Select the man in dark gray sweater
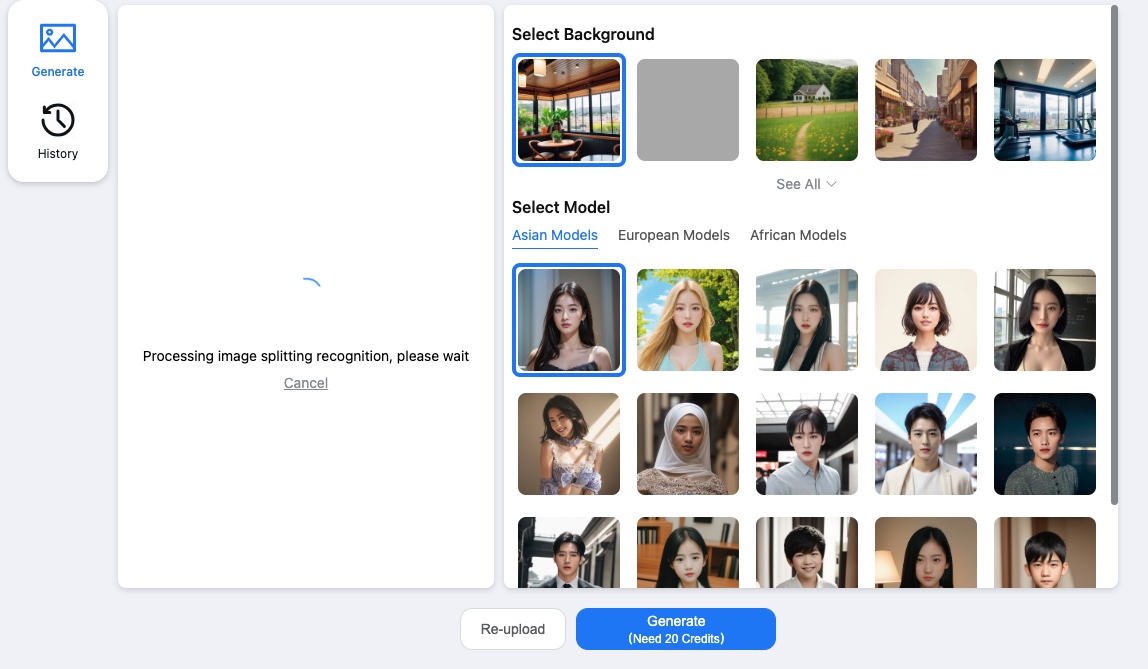1148x669 pixels. pyautogui.click(x=1045, y=444)
